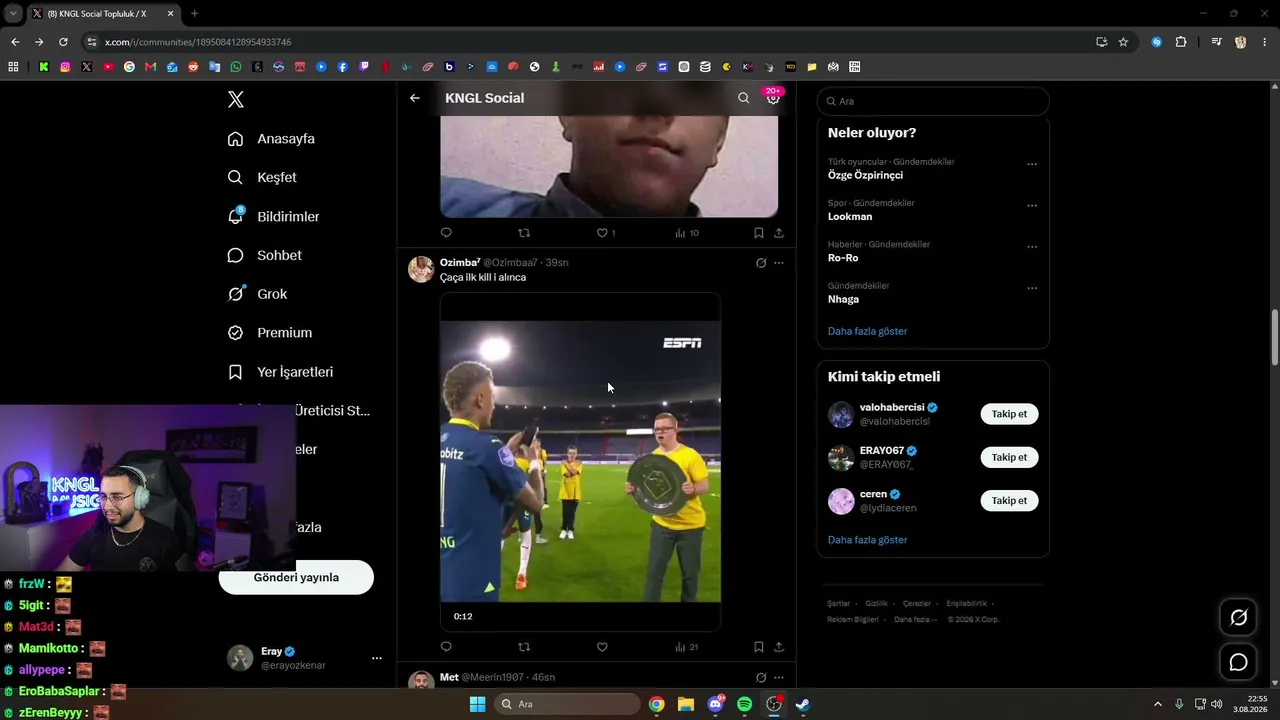Reply to the post above Ozimba's
The height and width of the screenshot is (720, 1280).
(x=446, y=233)
